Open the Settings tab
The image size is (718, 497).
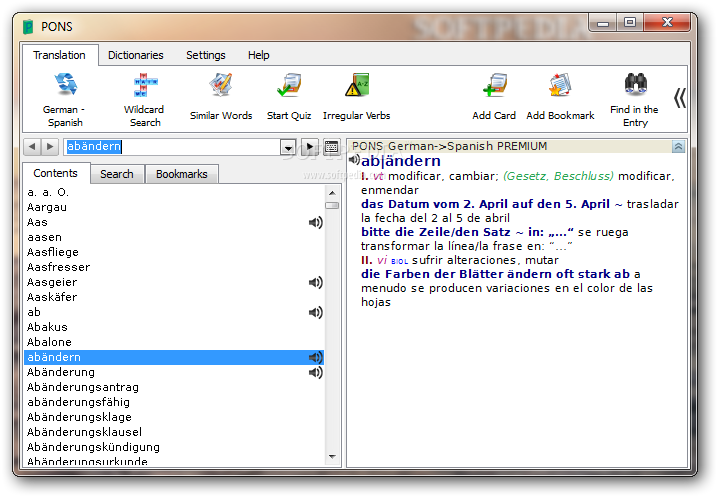pyautogui.click(x=206, y=55)
